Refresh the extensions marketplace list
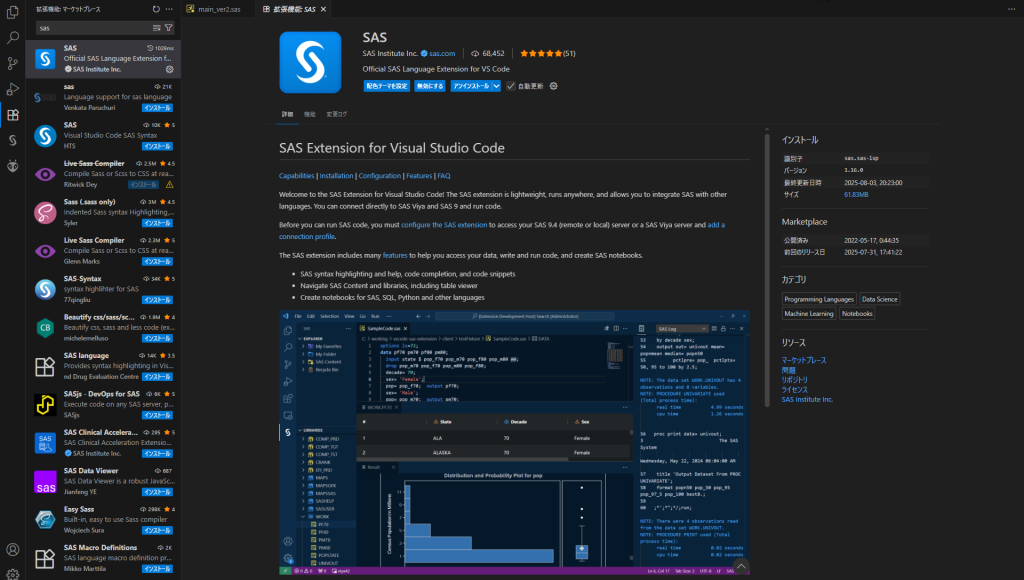1024x580 pixels. coord(156,9)
